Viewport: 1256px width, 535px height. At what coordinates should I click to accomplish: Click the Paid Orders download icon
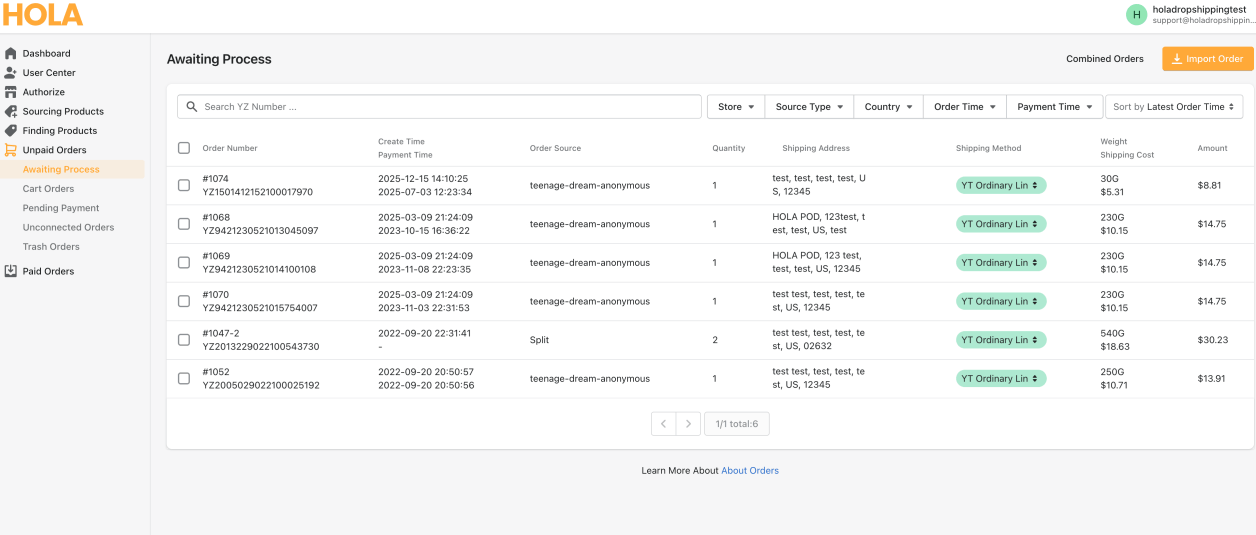click(x=11, y=271)
